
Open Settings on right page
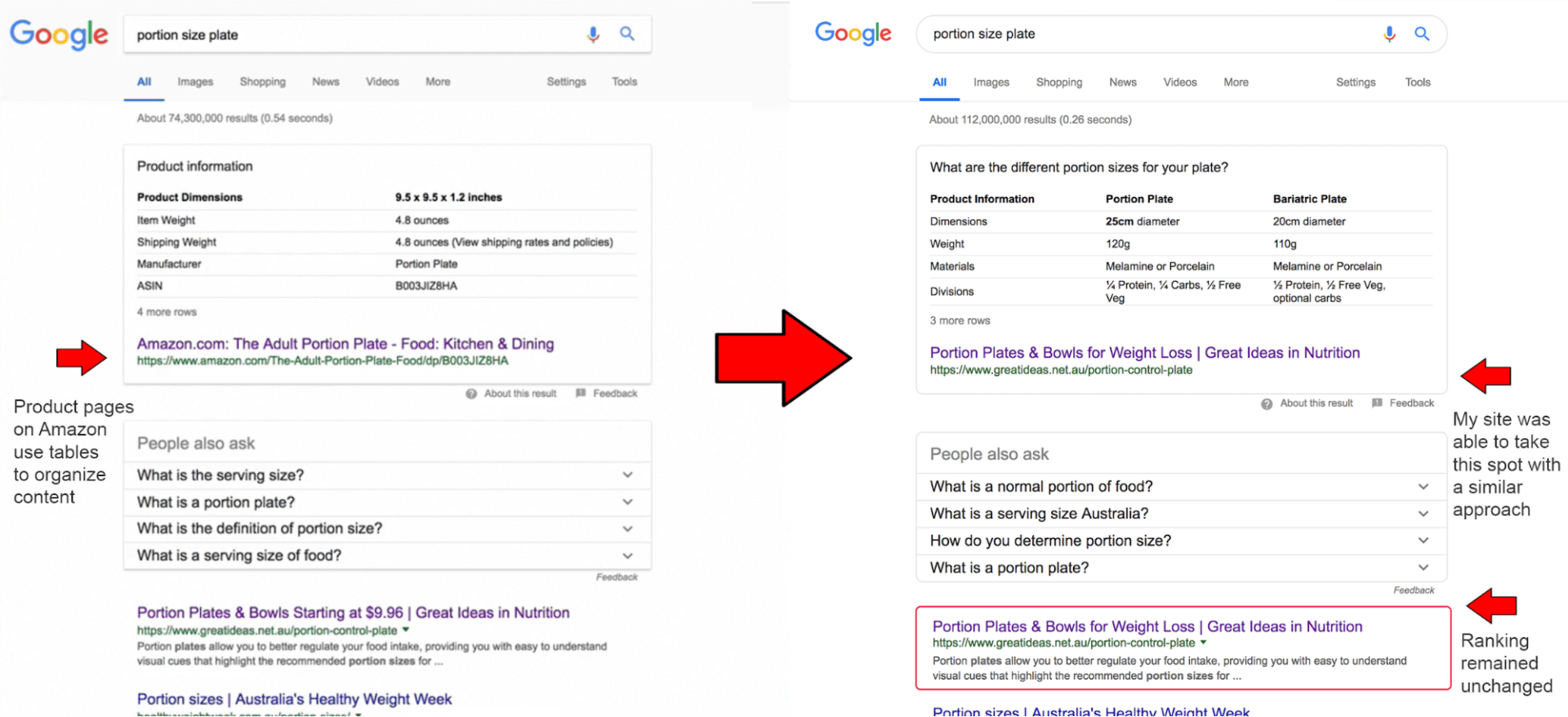[1355, 82]
